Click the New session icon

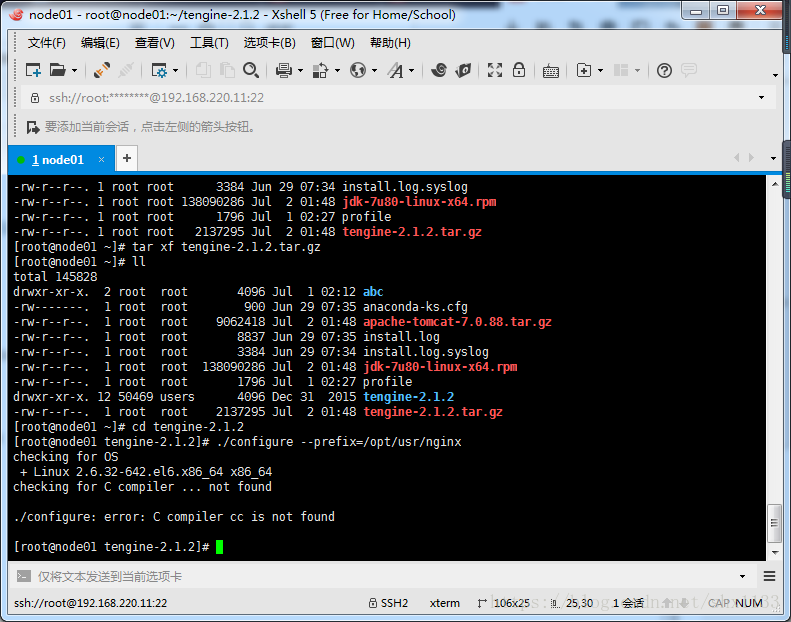pos(33,70)
